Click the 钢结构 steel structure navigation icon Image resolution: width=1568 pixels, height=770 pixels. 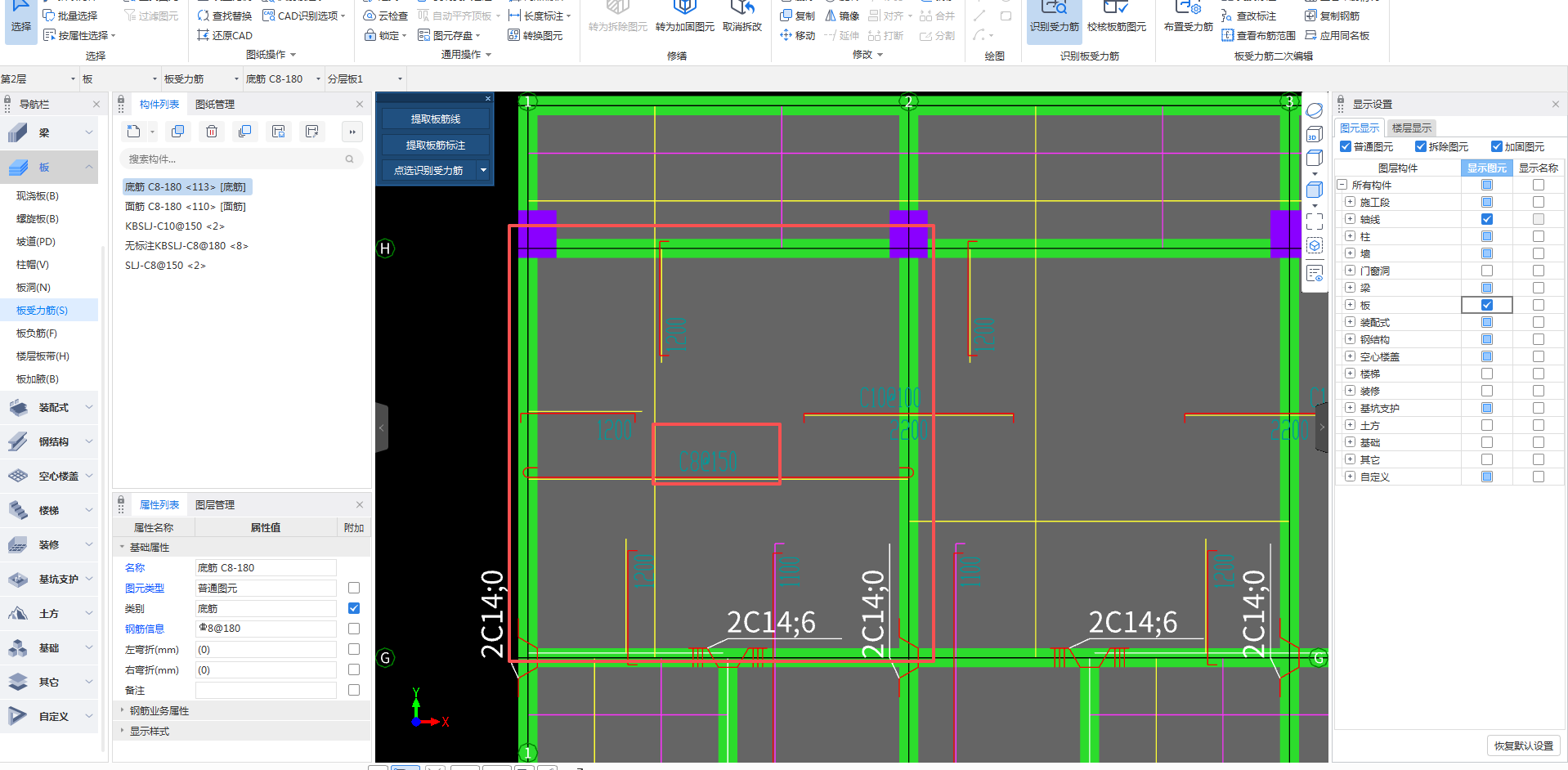18,441
